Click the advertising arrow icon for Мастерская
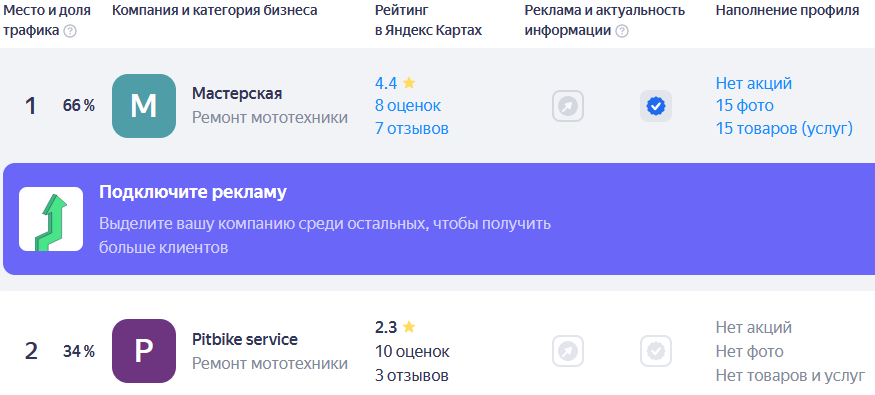 (568, 106)
